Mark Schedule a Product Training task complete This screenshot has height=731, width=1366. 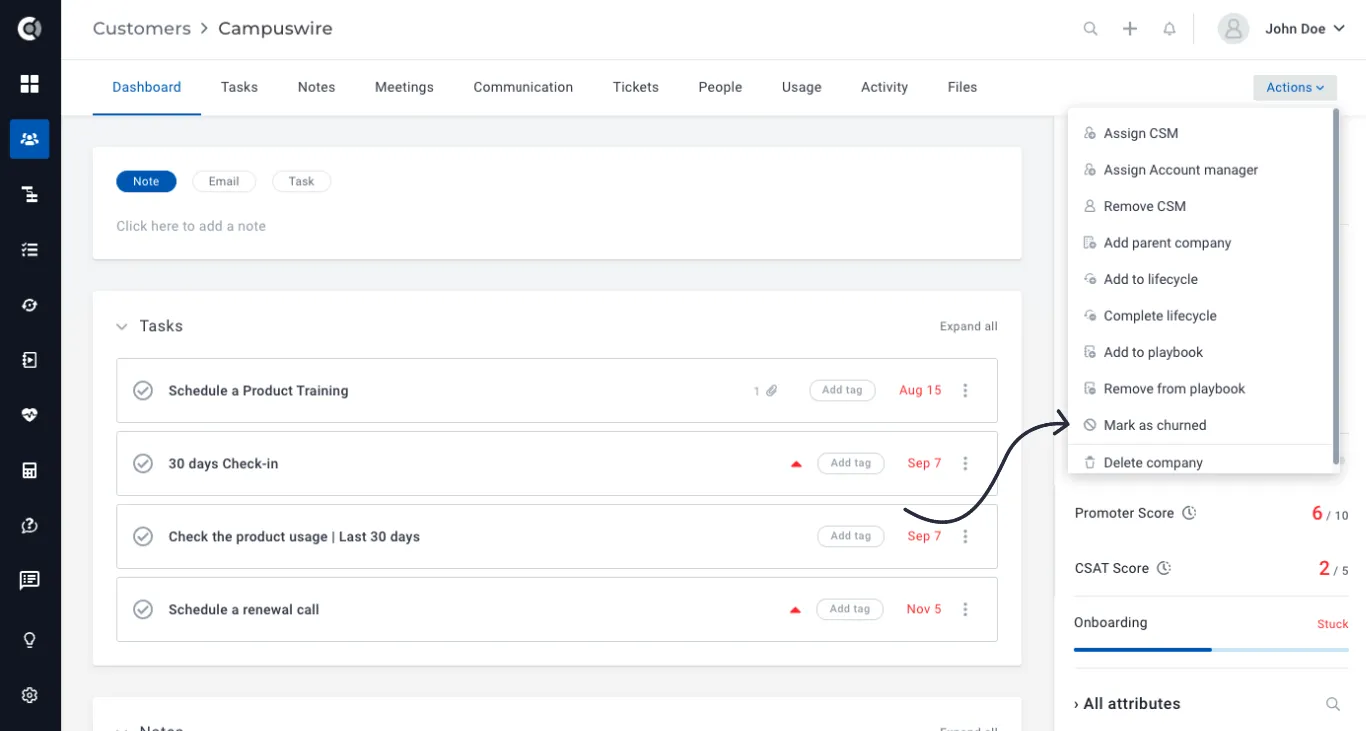143,391
